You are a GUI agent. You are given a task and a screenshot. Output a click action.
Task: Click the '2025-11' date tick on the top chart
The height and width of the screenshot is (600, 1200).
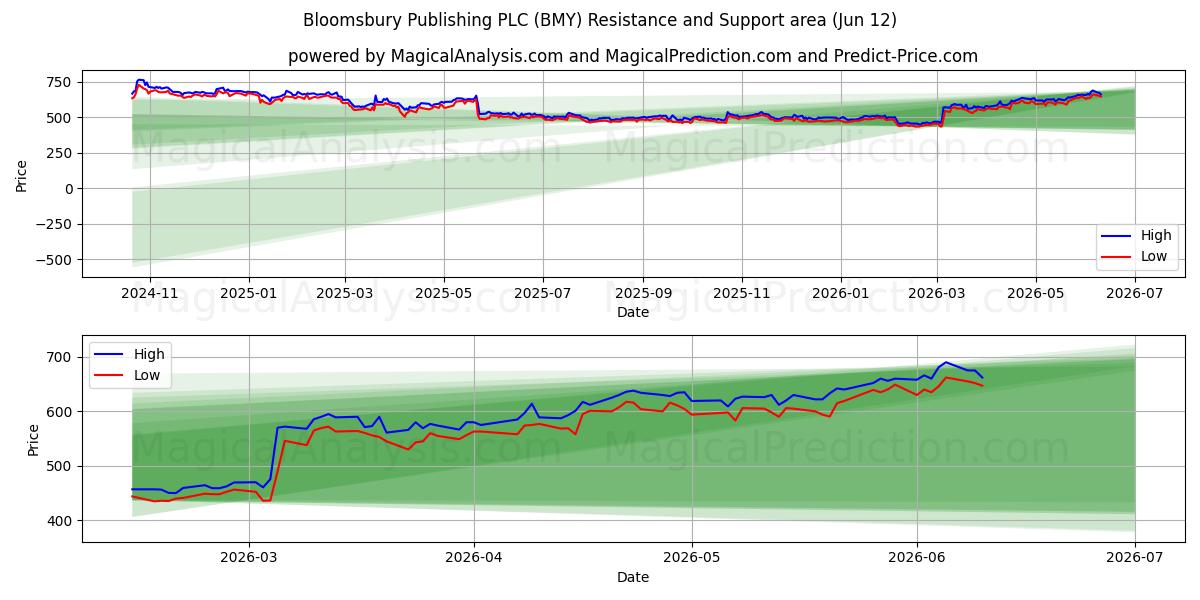click(742, 295)
